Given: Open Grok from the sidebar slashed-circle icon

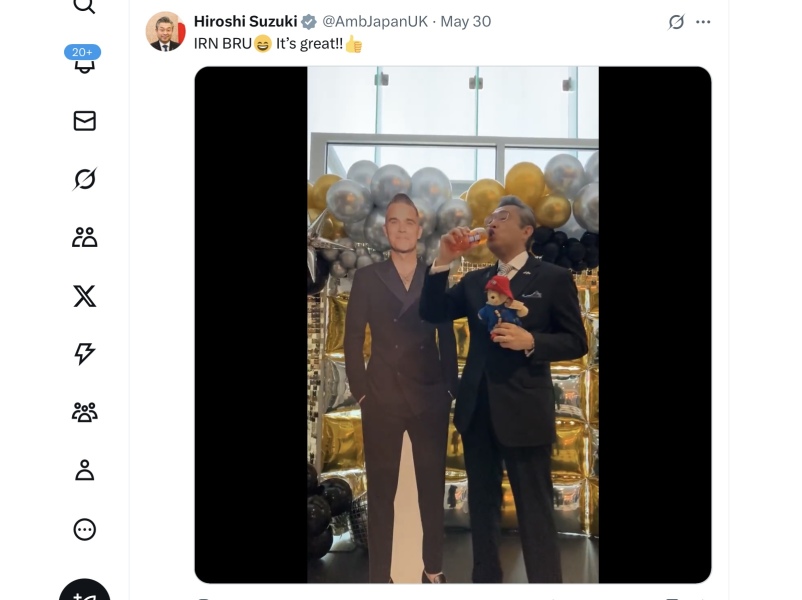Looking at the screenshot, I should pos(84,179).
